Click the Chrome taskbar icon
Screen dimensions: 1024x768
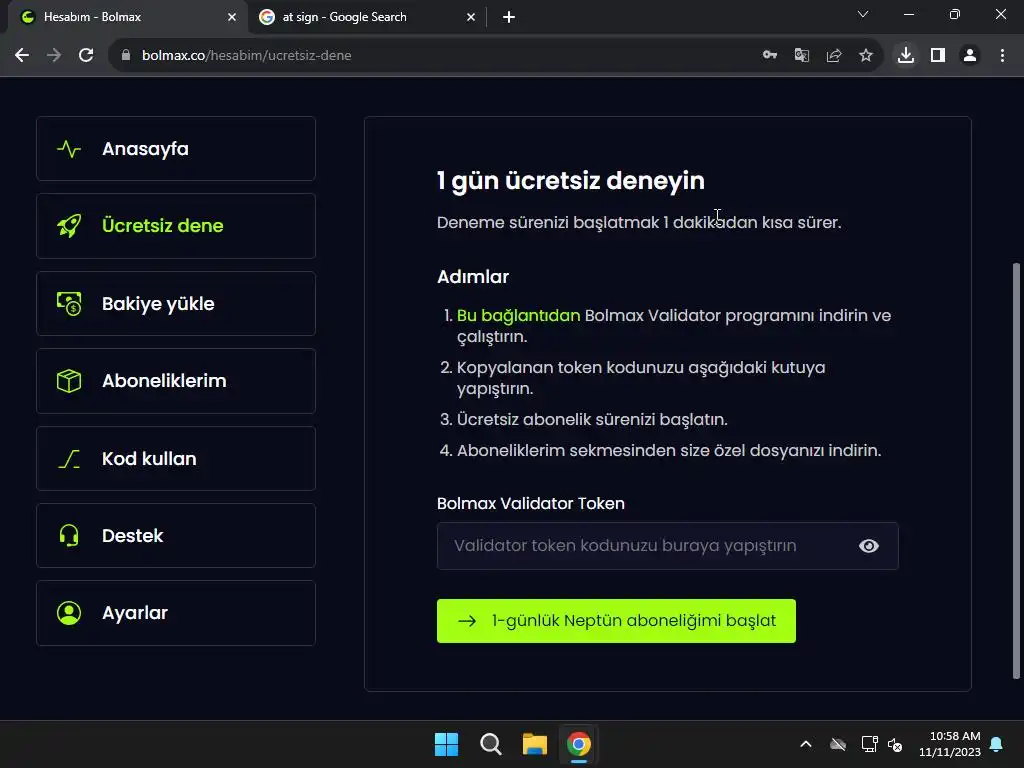pyautogui.click(x=579, y=744)
